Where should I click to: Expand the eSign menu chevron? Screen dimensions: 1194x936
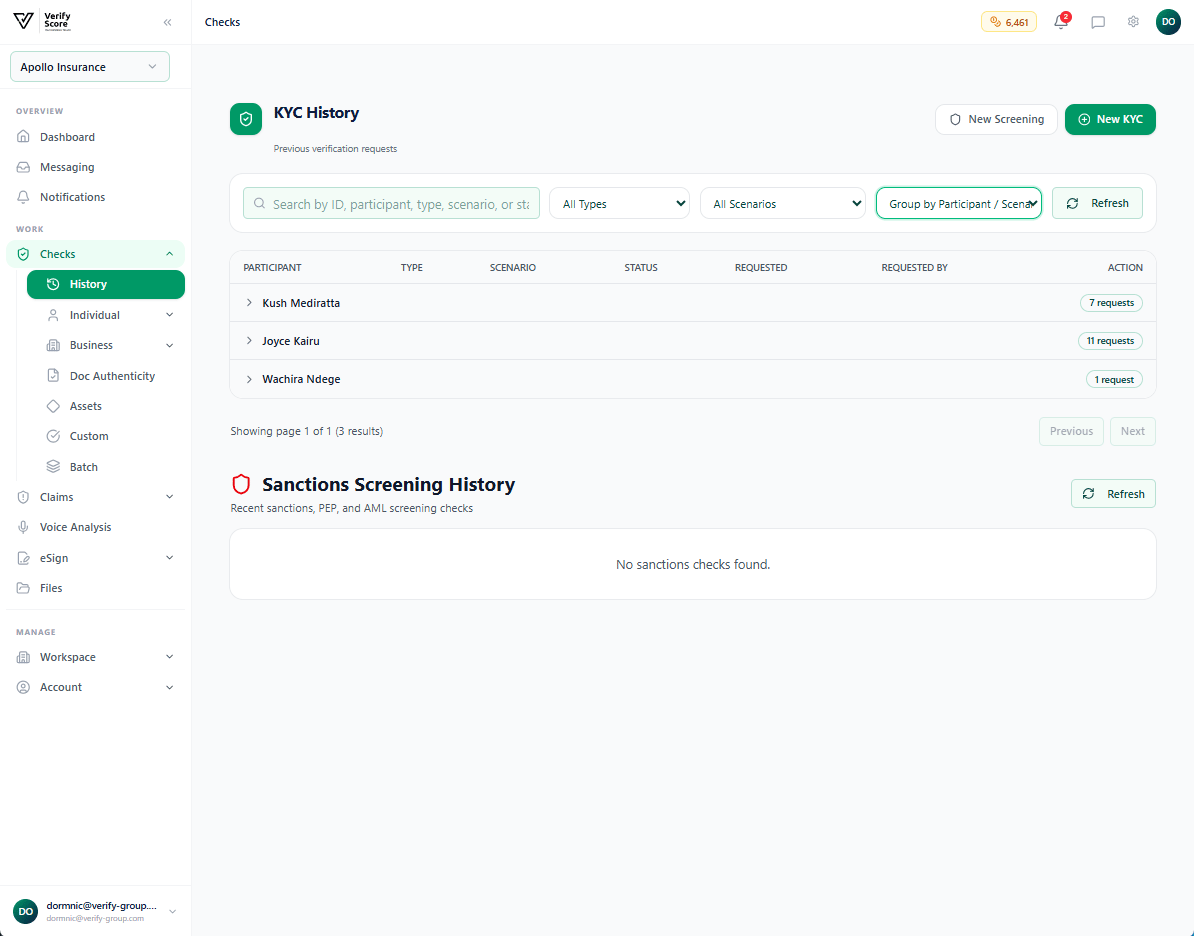coord(170,558)
